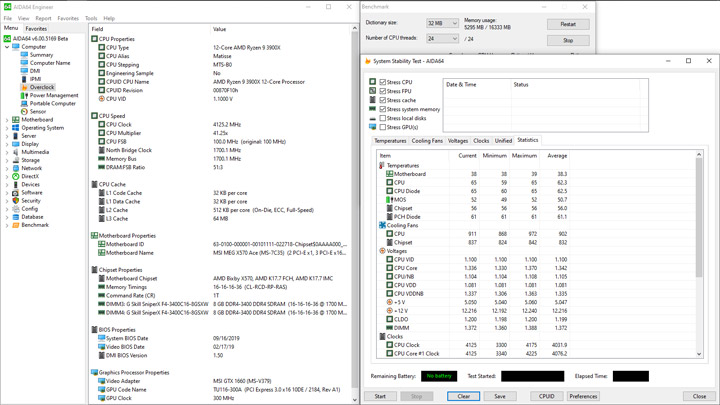Viewport: 720px width, 405px height.
Task: Toggle the Stress CPU checkbox
Action: point(382,82)
